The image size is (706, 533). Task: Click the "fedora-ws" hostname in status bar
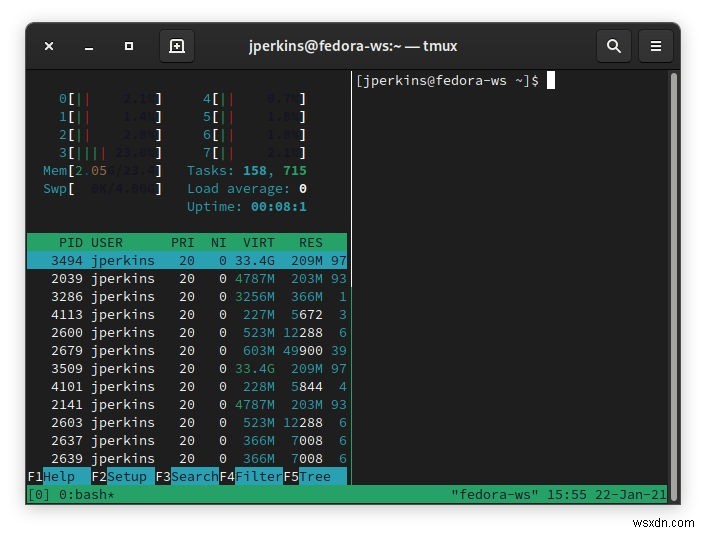coord(494,494)
